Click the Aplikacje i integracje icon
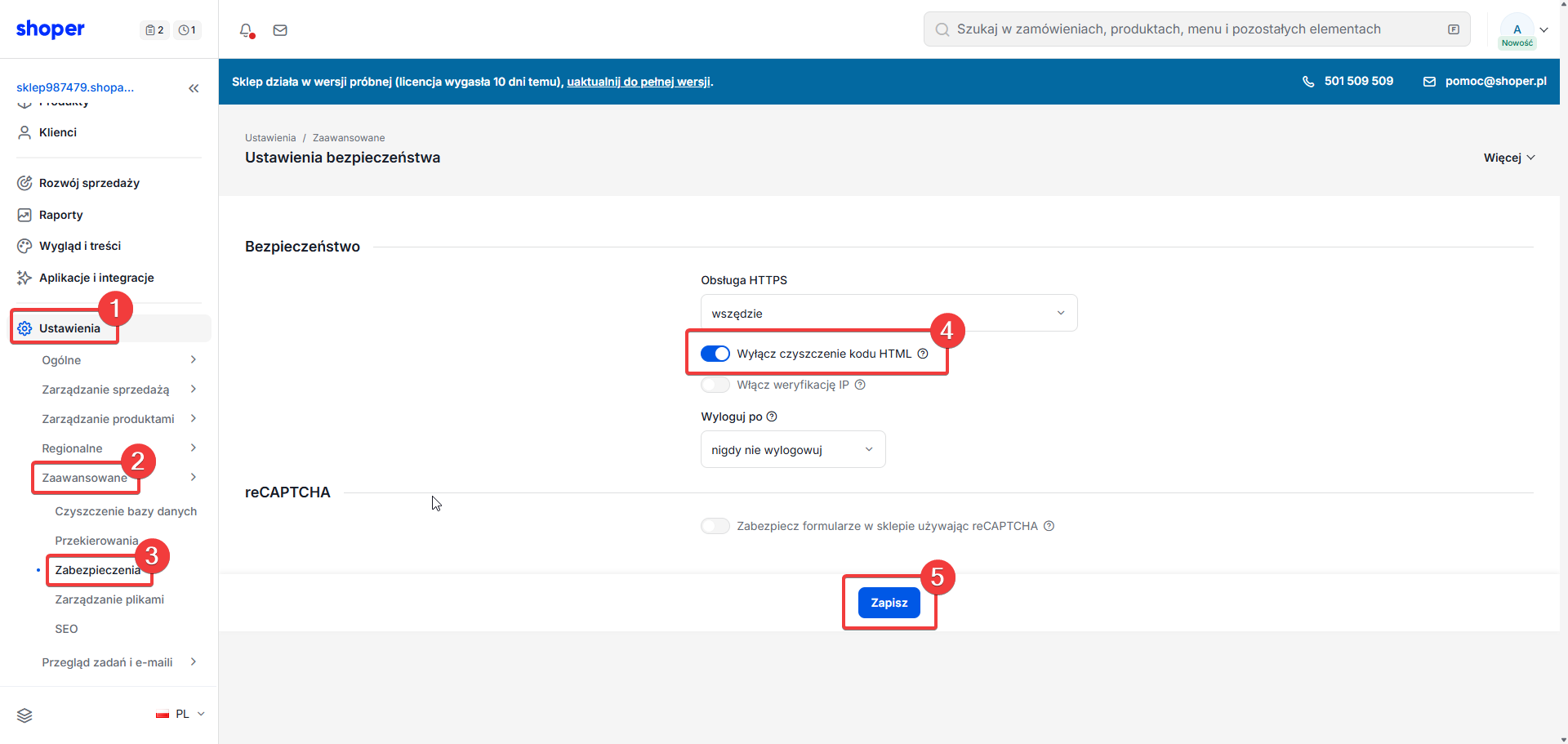This screenshot has height=744, width=1568. (24, 278)
